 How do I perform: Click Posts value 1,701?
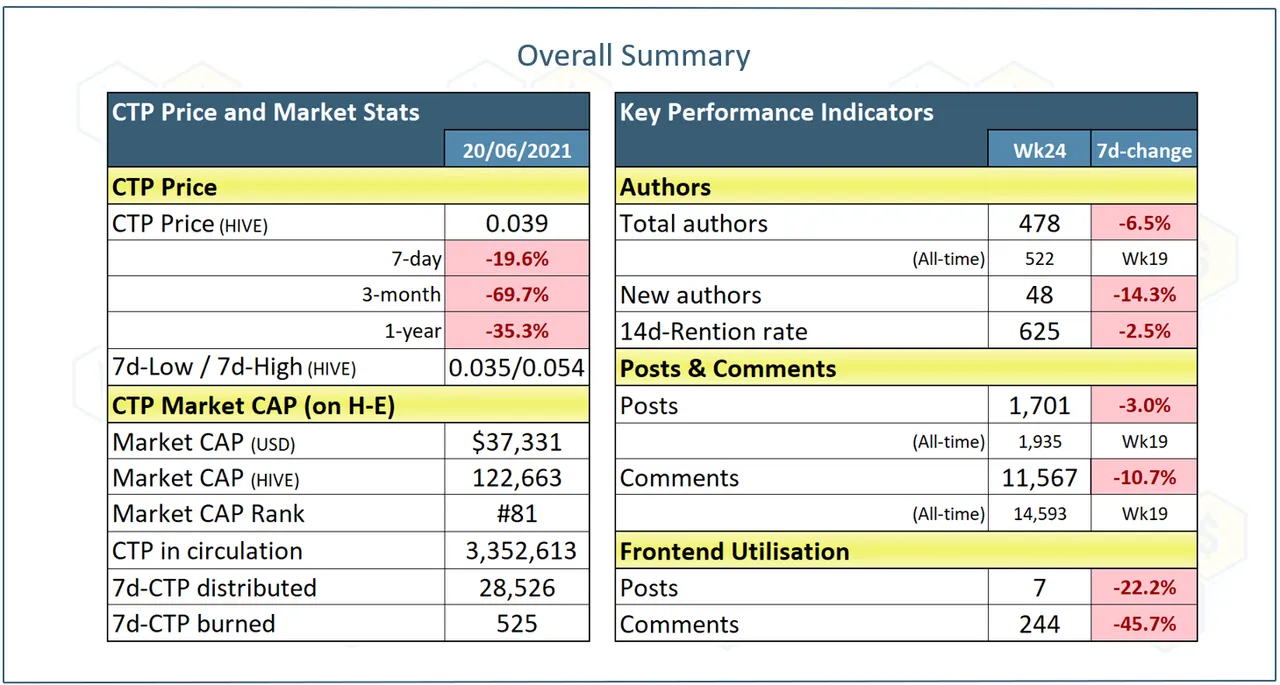click(1039, 405)
